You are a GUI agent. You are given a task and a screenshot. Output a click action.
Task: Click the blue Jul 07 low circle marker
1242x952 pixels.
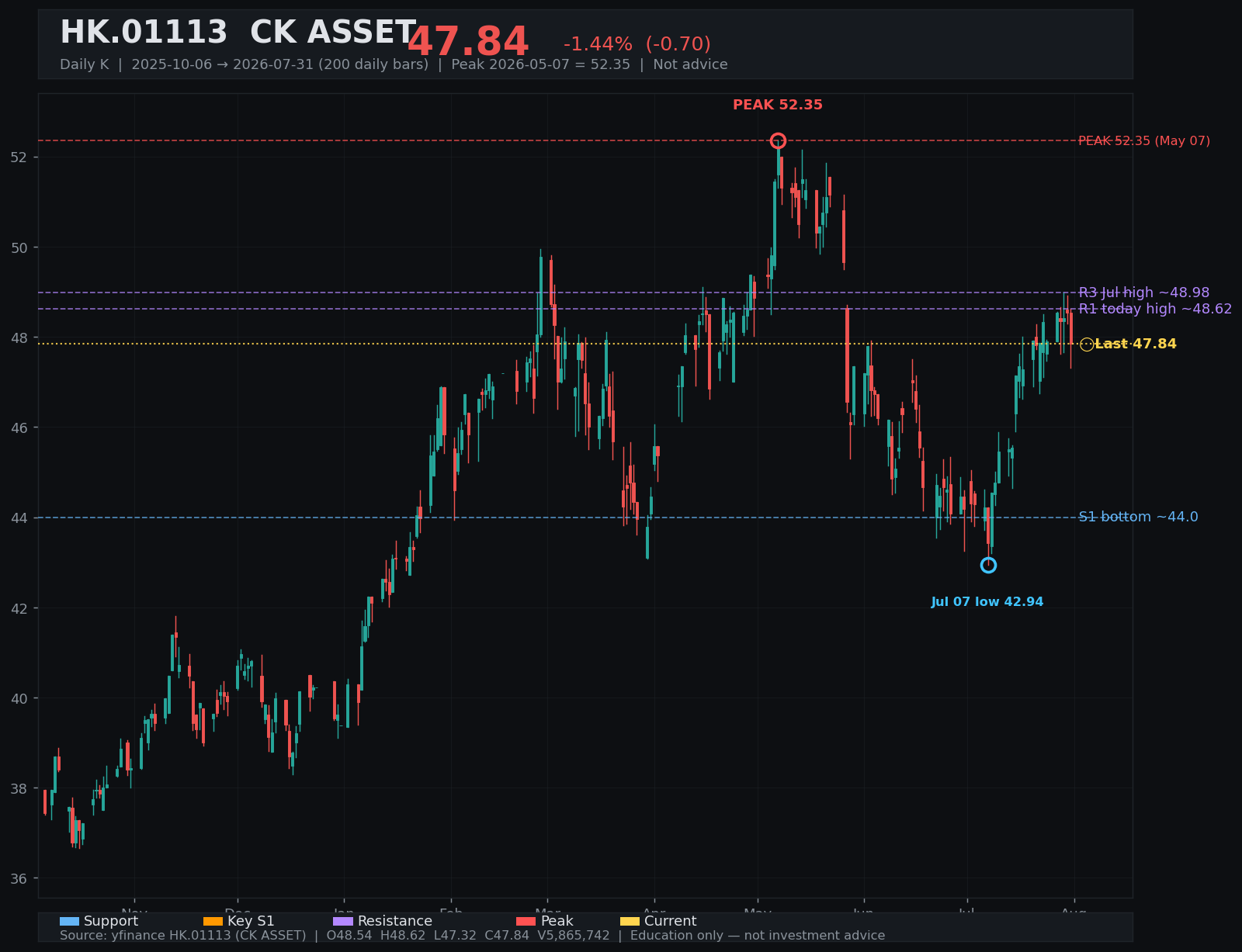coord(988,565)
